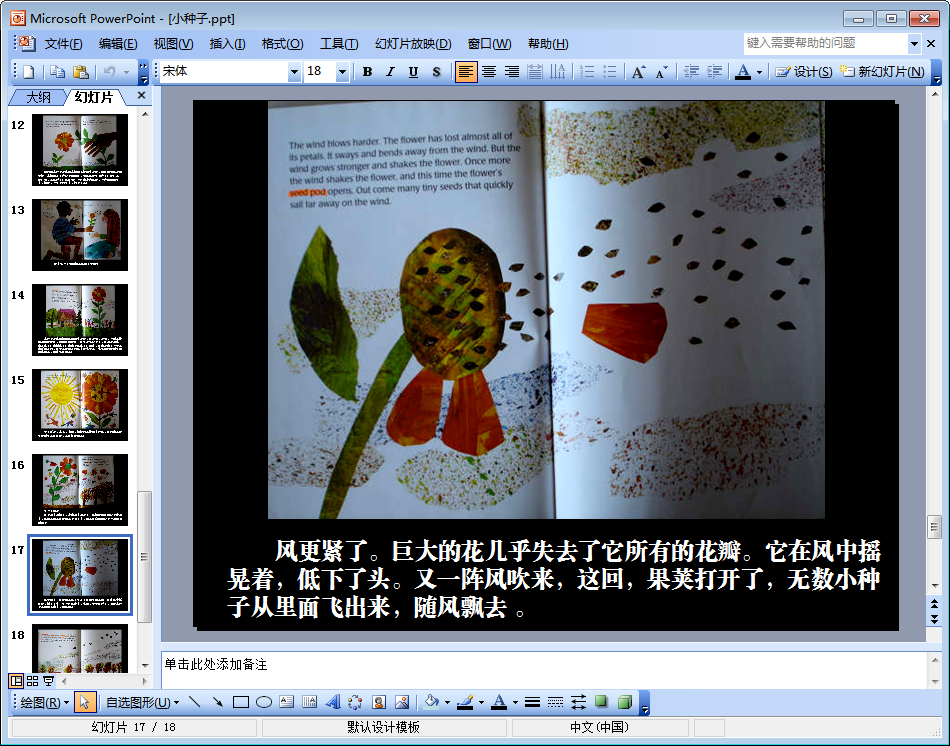Apply font color with A button
This screenshot has height=746, width=950.
[x=743, y=72]
